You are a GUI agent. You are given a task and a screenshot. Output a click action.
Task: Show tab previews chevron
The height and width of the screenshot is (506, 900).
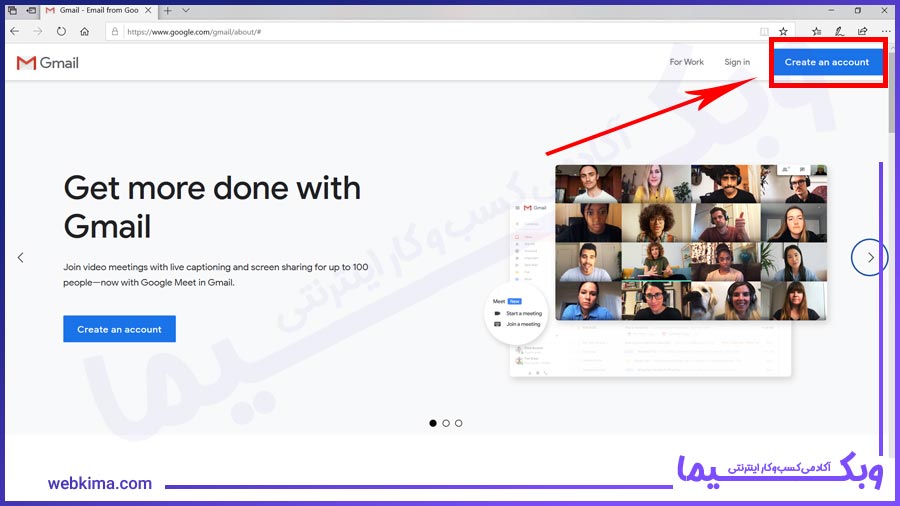click(186, 10)
